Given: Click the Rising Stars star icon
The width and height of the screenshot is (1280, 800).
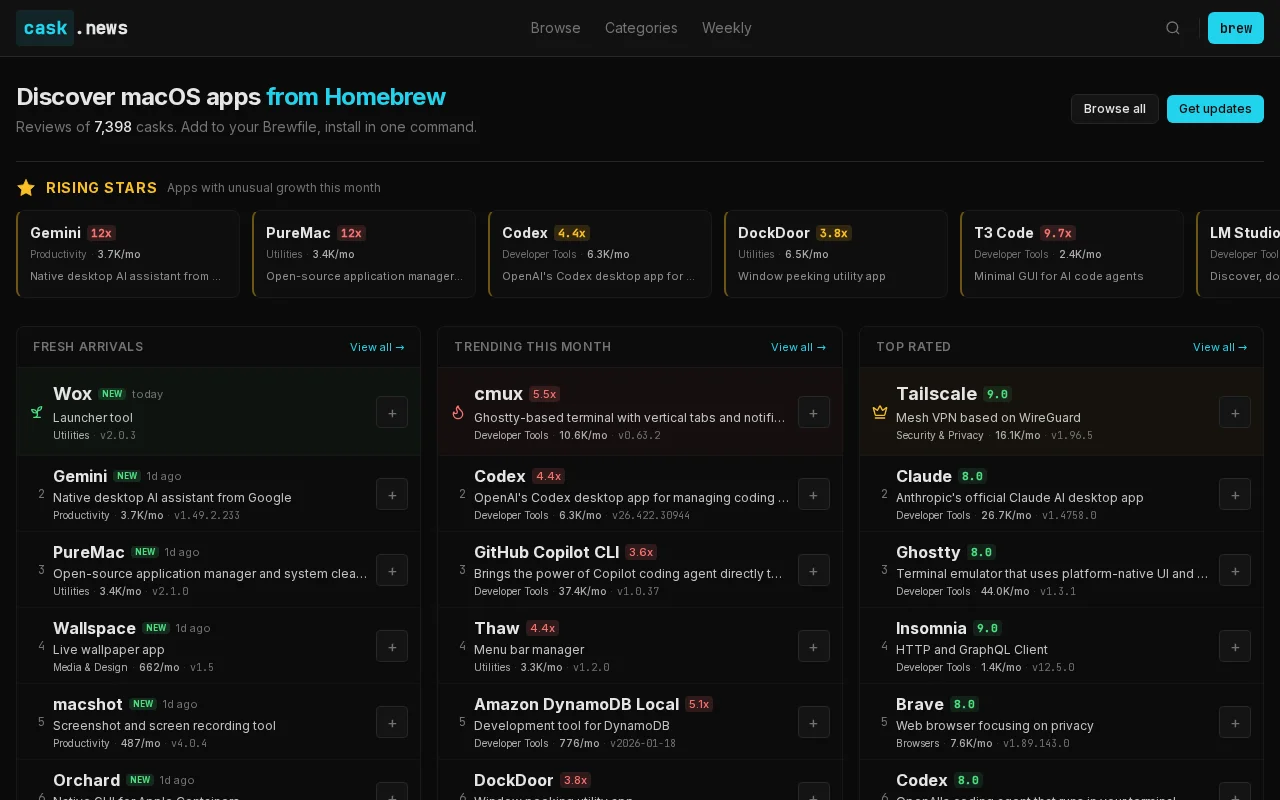Looking at the screenshot, I should (26, 187).
